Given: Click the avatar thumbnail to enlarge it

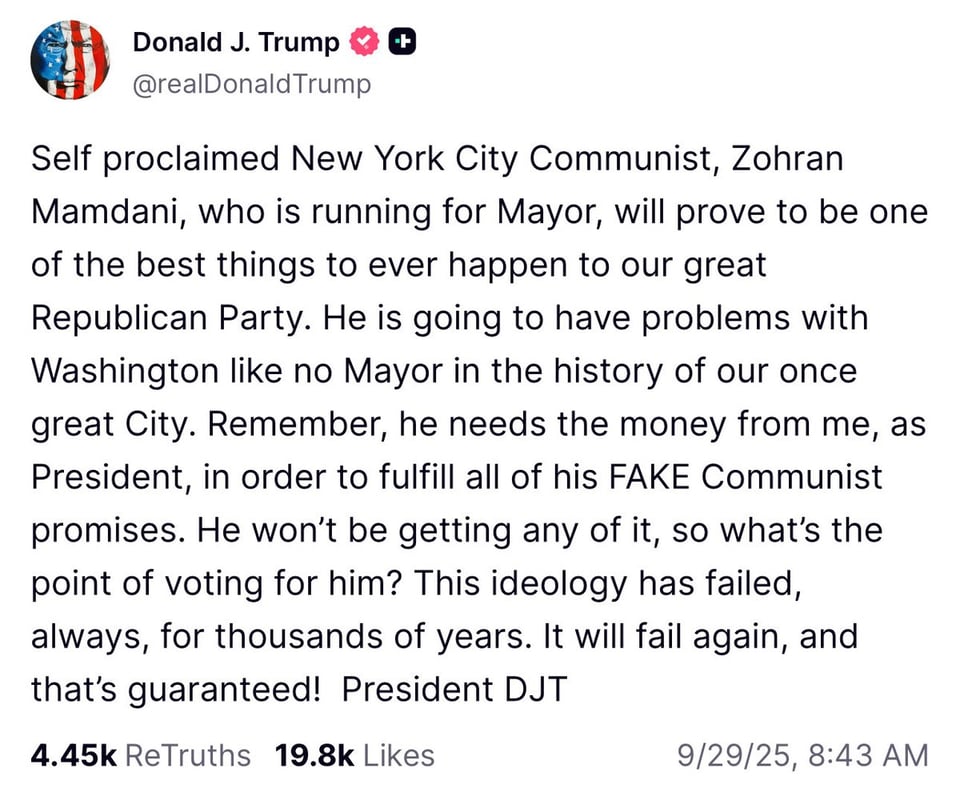Looking at the screenshot, I should point(71,61).
